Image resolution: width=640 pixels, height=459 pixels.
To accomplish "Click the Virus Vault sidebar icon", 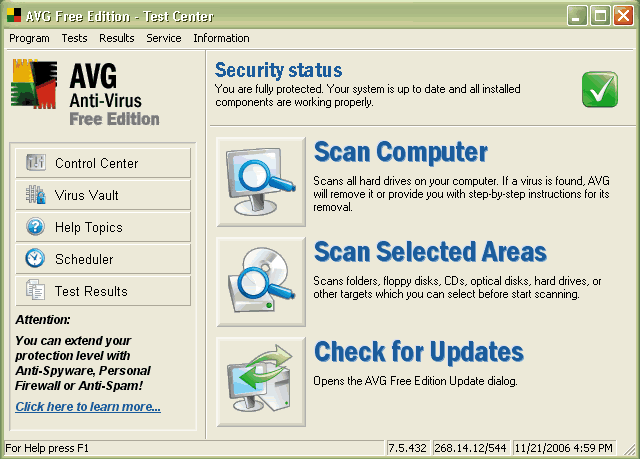I will click(x=36, y=195).
